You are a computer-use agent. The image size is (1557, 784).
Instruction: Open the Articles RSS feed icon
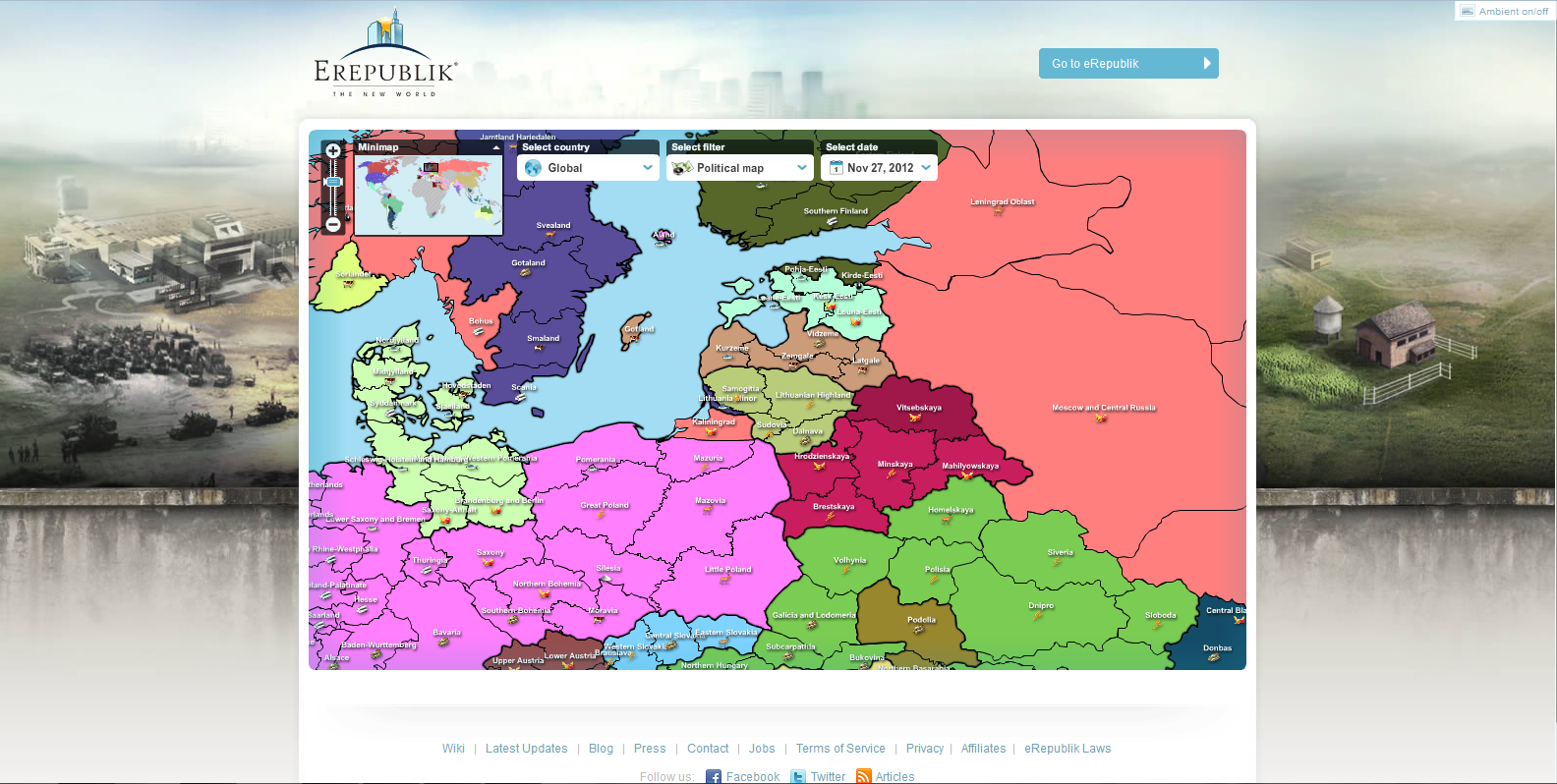[864, 777]
